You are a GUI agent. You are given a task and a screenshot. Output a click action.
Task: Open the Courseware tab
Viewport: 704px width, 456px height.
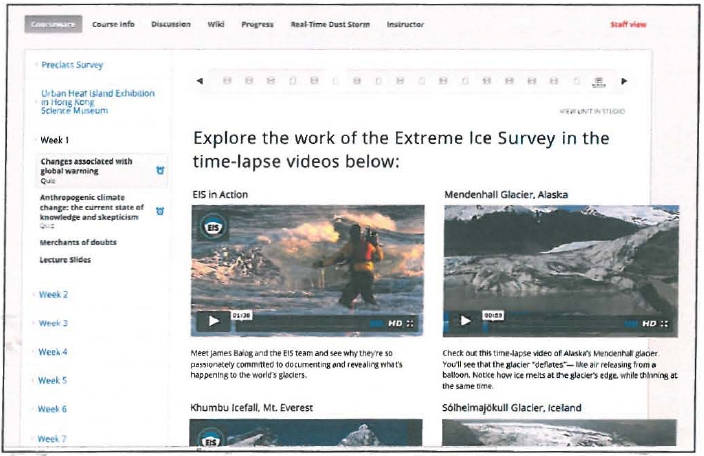pos(53,24)
